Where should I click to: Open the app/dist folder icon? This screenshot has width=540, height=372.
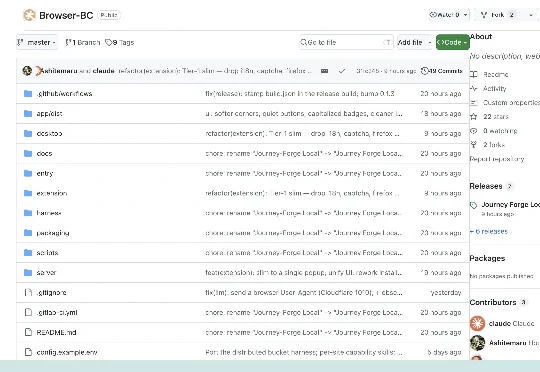[28, 114]
